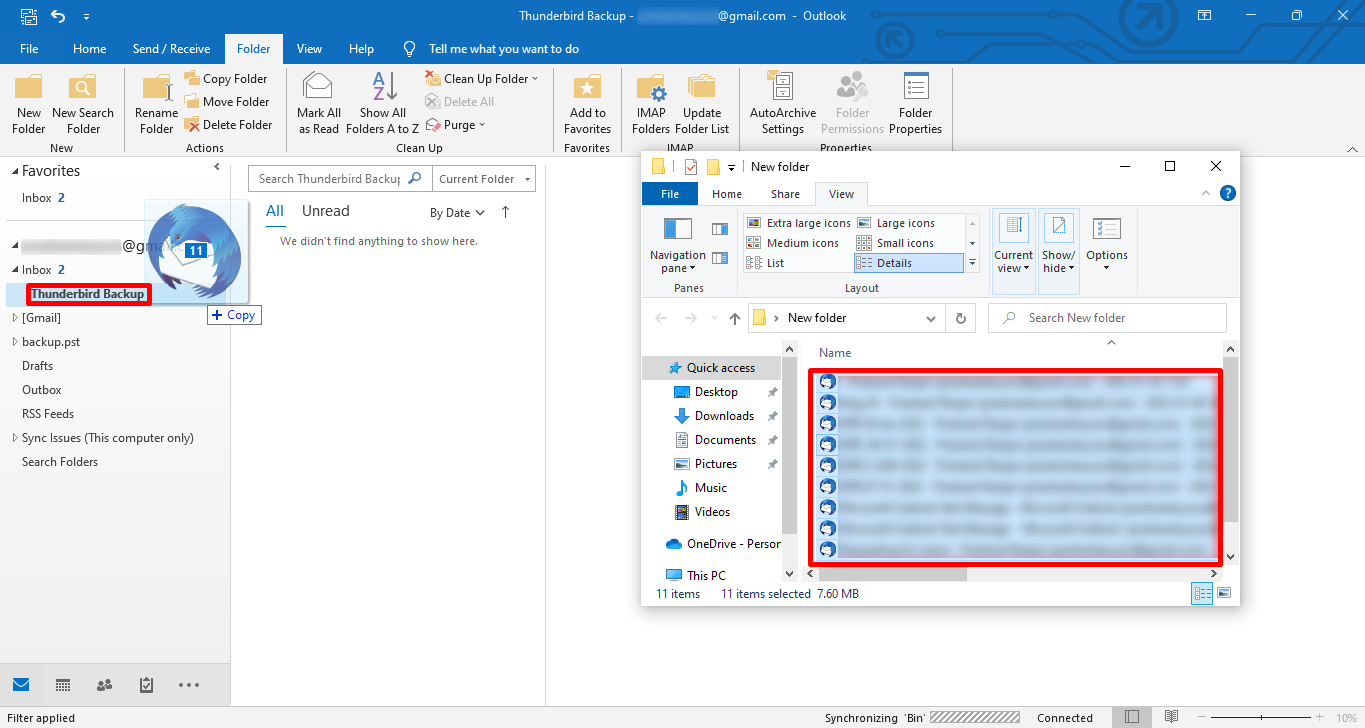Viewport: 1365px width, 728px height.
Task: Switch to the Home tab in Outlook
Action: coord(89,49)
